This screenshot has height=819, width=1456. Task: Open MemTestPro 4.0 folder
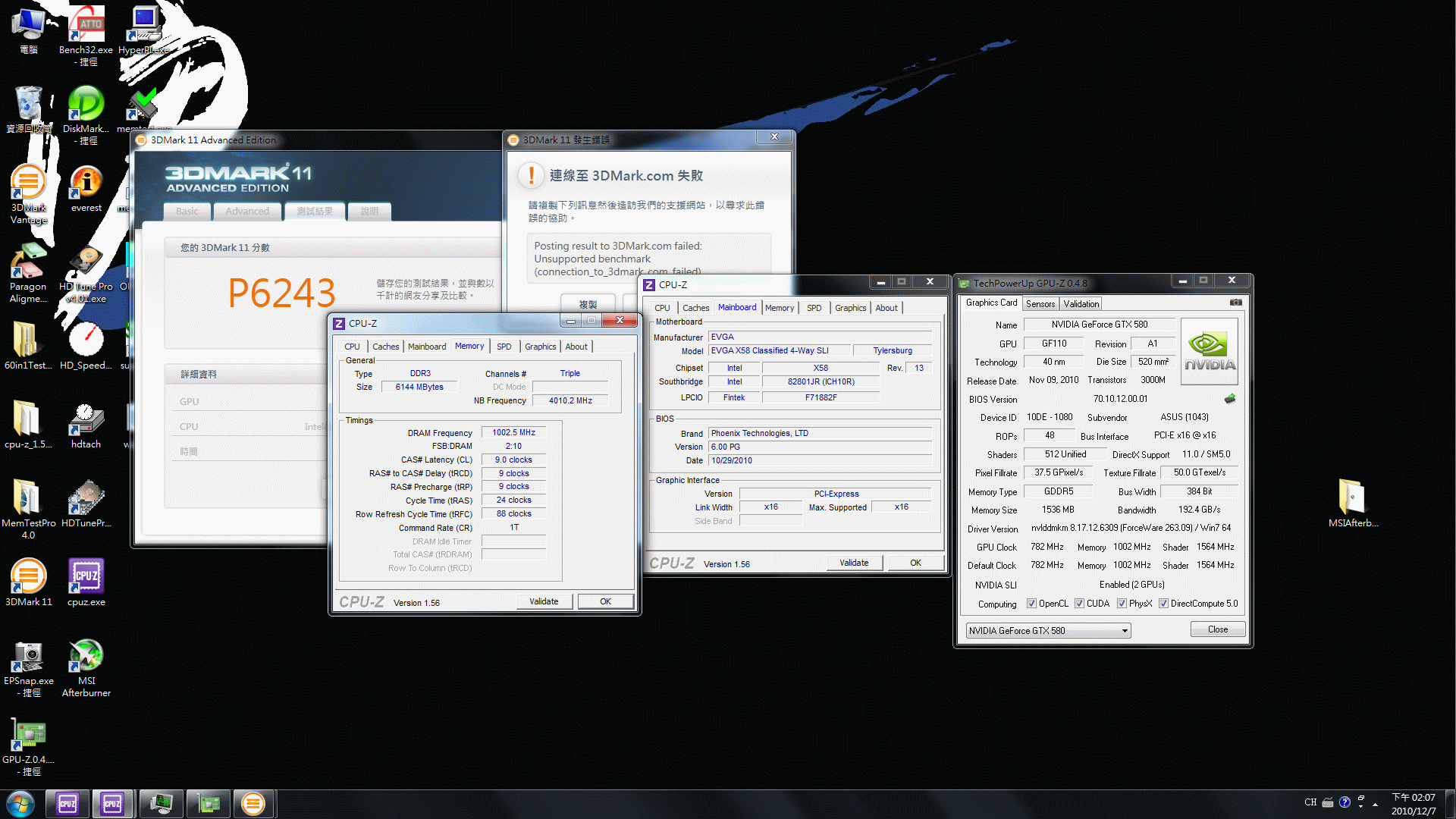(28, 510)
